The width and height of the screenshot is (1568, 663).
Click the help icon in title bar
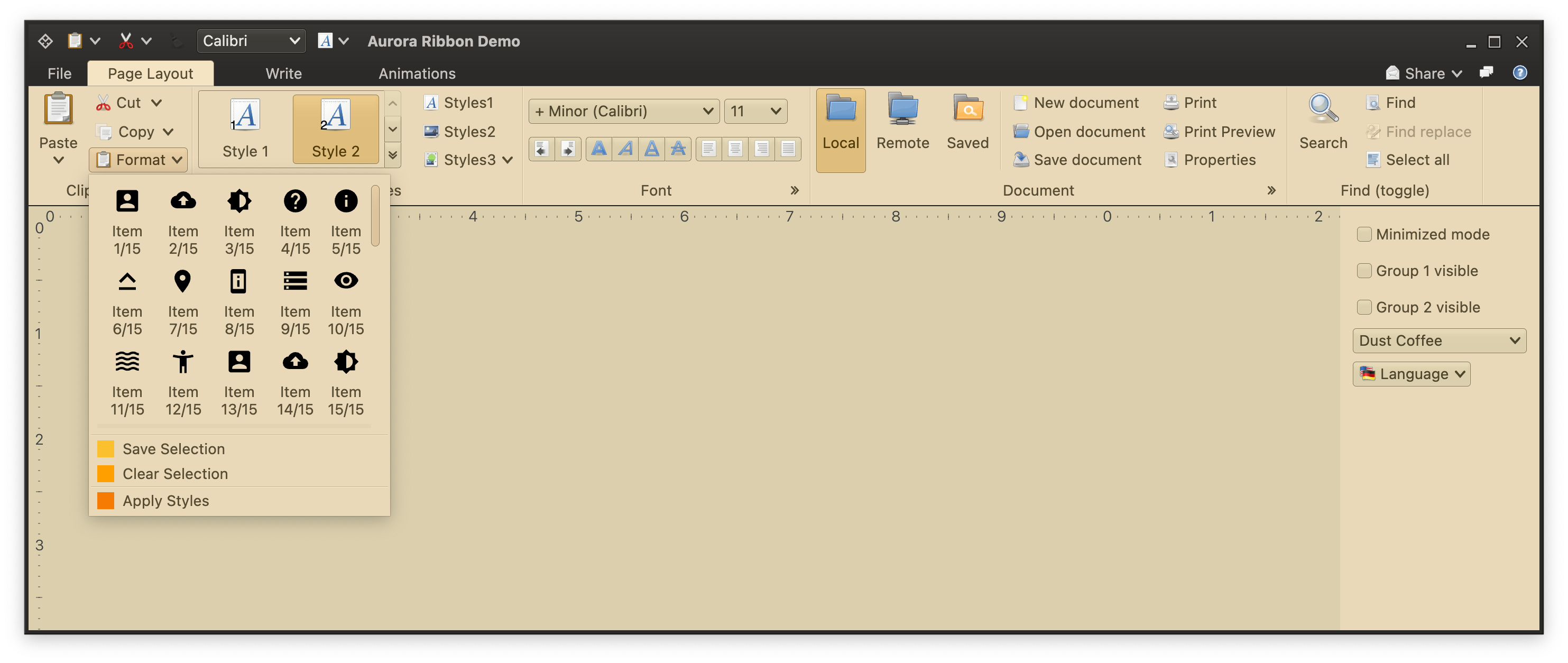pyautogui.click(x=1519, y=73)
